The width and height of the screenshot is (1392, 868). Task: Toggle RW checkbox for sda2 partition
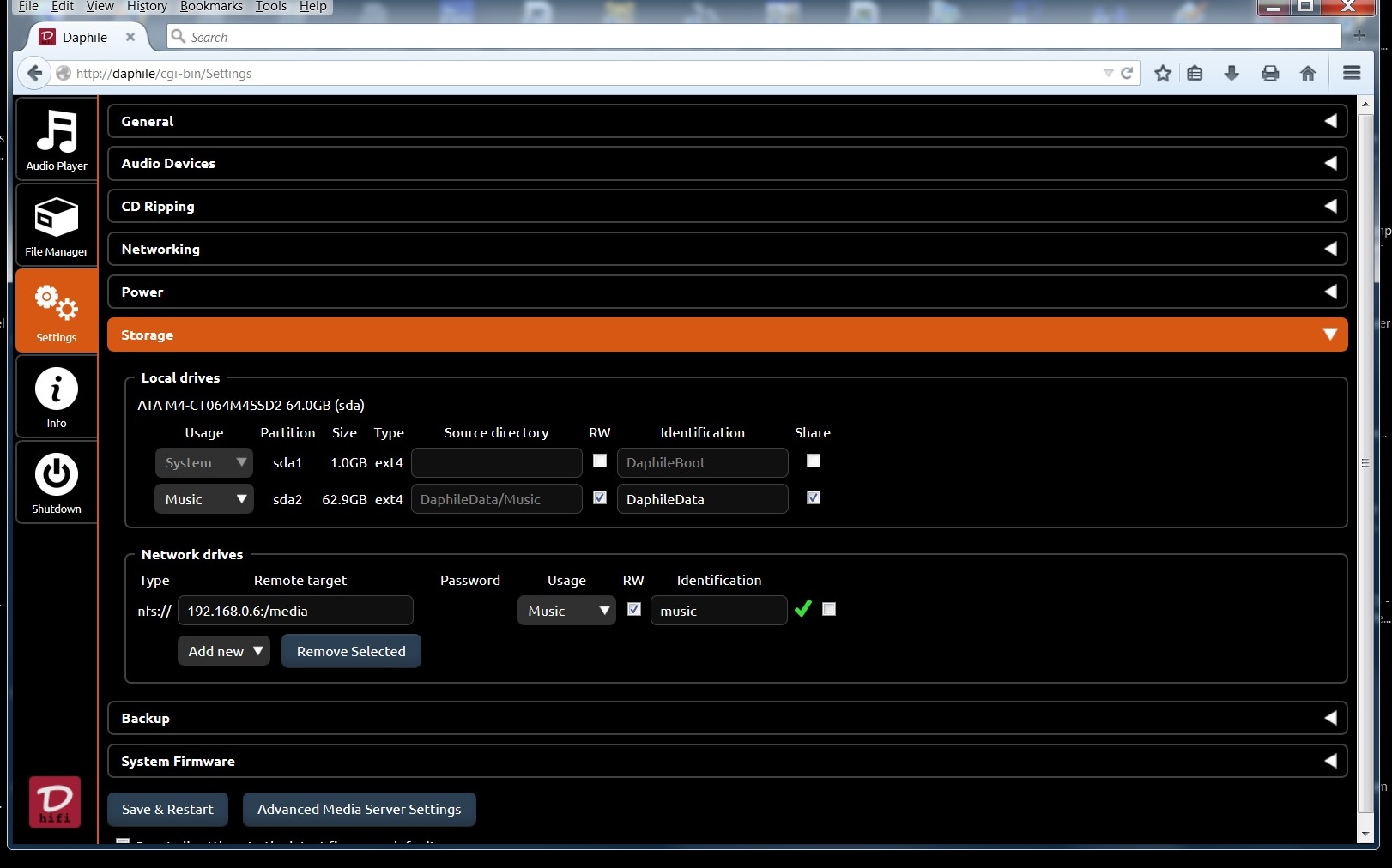(600, 497)
